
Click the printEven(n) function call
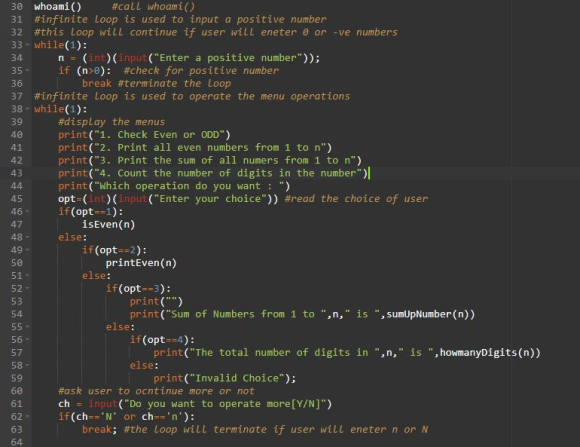pyautogui.click(x=141, y=263)
